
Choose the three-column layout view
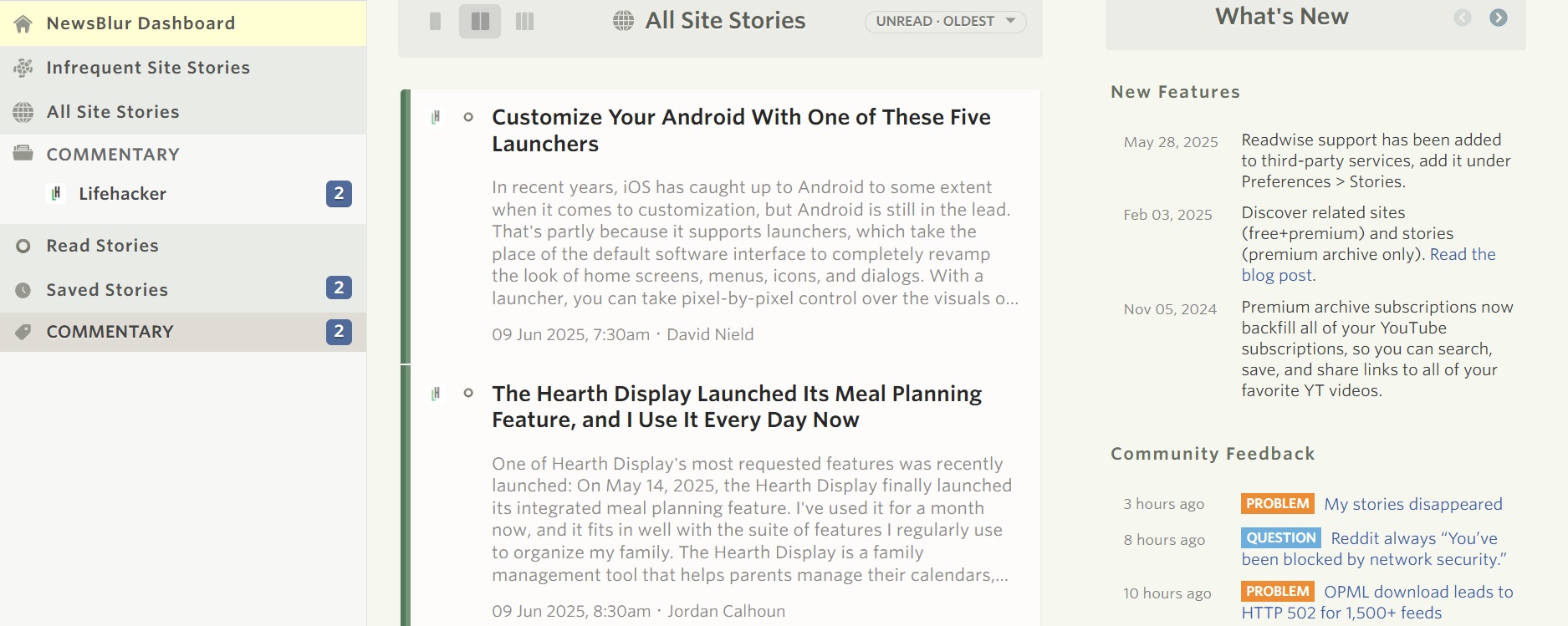[x=524, y=21]
